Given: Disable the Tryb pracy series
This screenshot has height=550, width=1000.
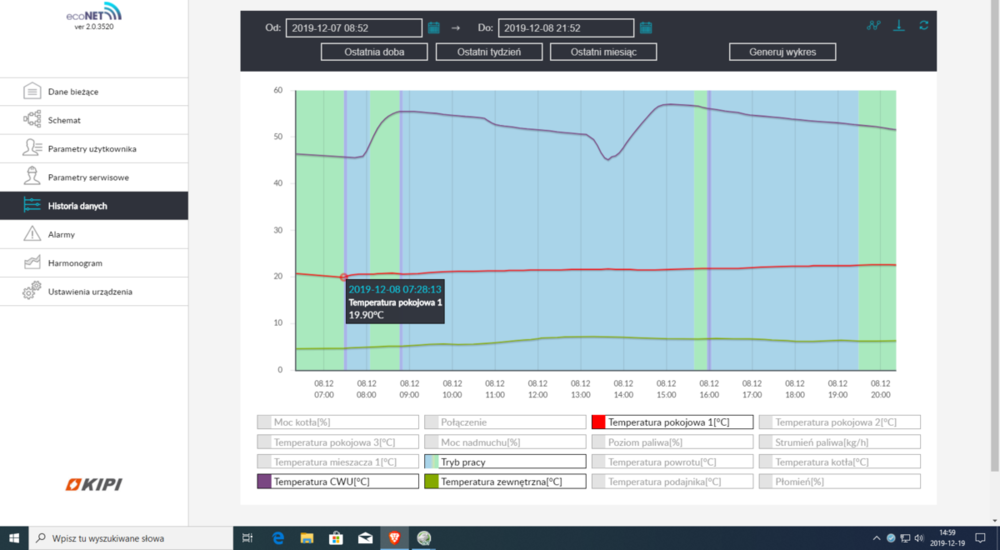Looking at the screenshot, I should 504,462.
